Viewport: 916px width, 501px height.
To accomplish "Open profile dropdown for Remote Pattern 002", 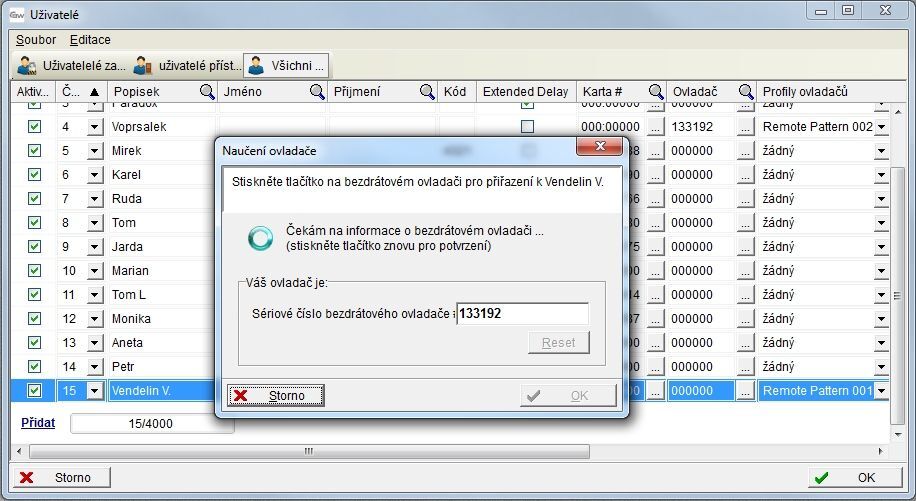I will [x=881, y=128].
